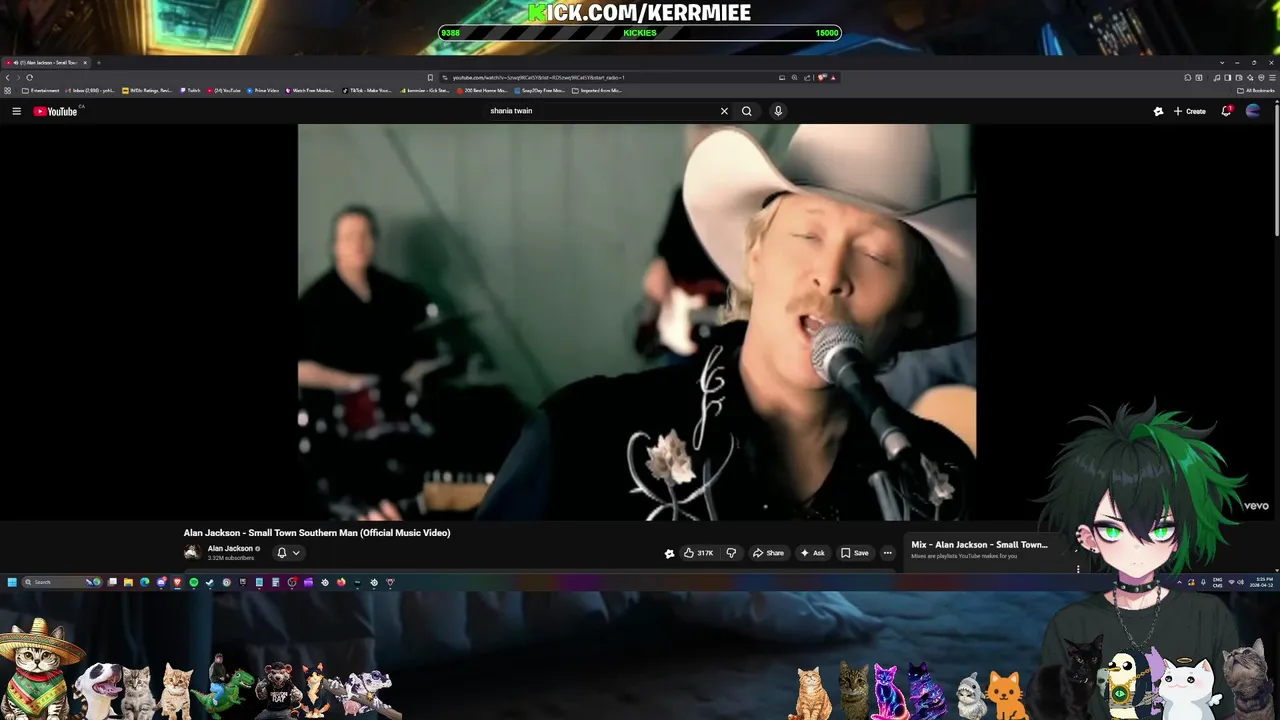Open the more actions ellipsis menu
Screen dimensions: 1280x720
887,553
